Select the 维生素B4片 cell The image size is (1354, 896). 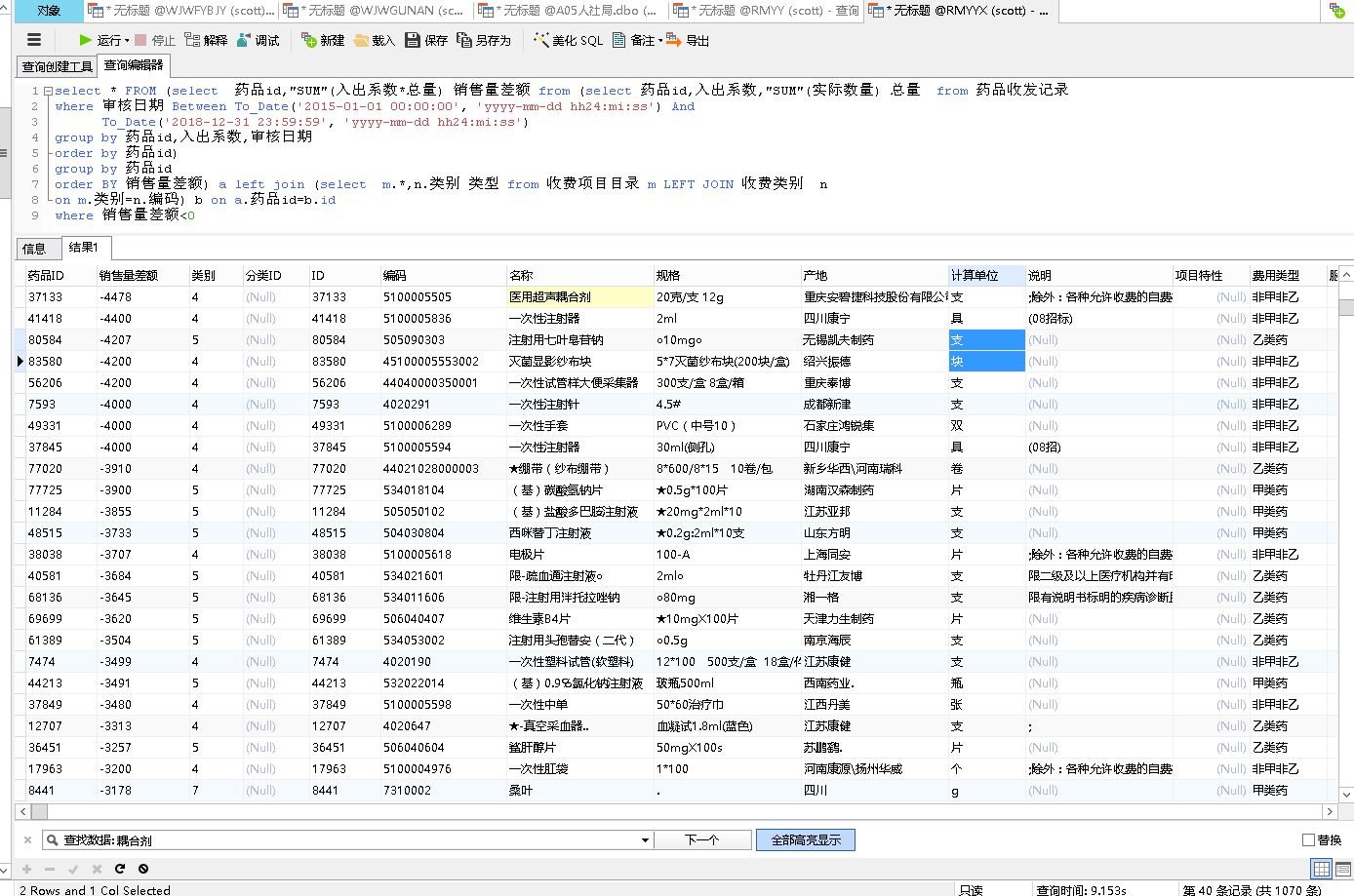tap(580, 618)
